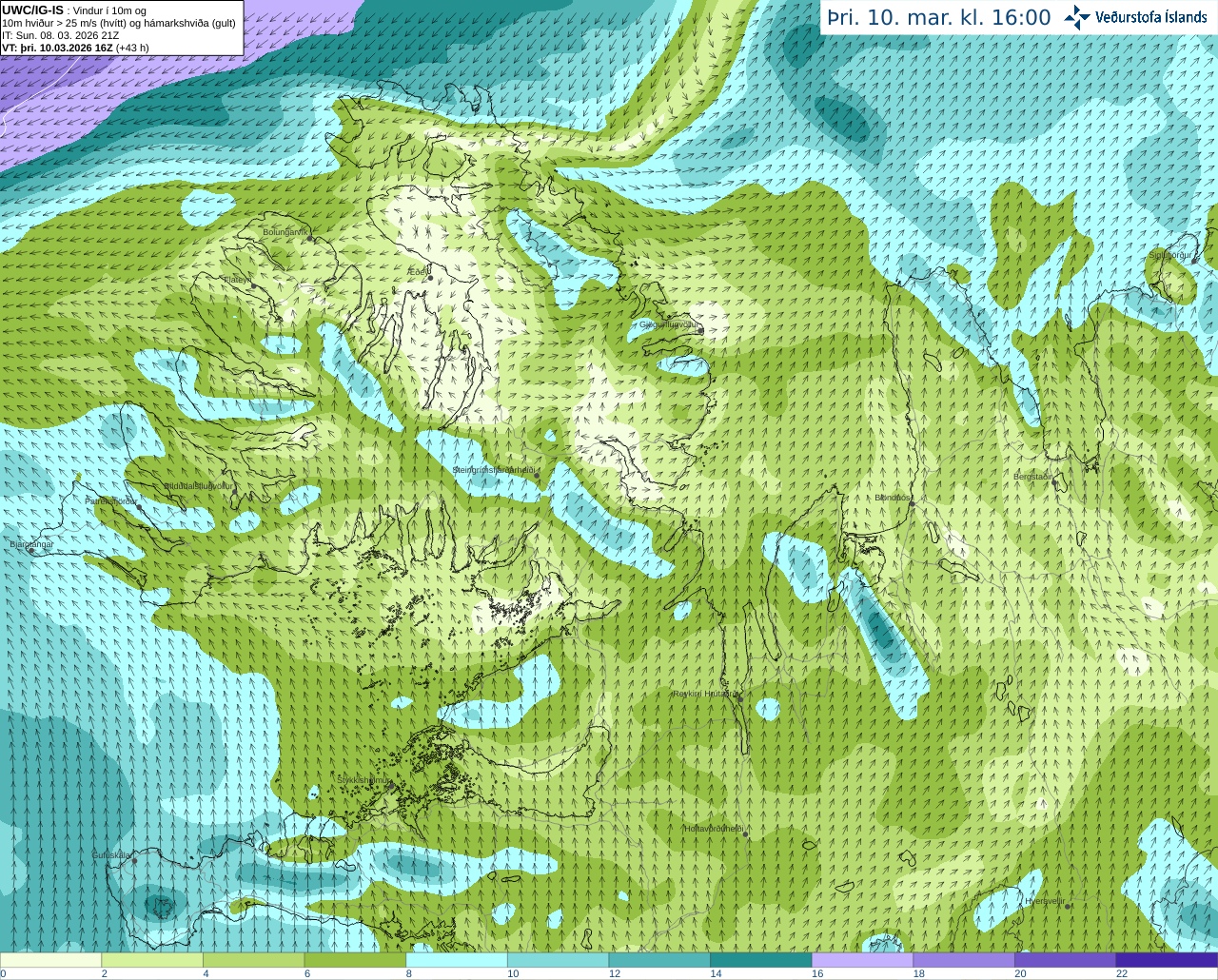
Task: Select the Æðey station label
Action: pyautogui.click(x=417, y=272)
